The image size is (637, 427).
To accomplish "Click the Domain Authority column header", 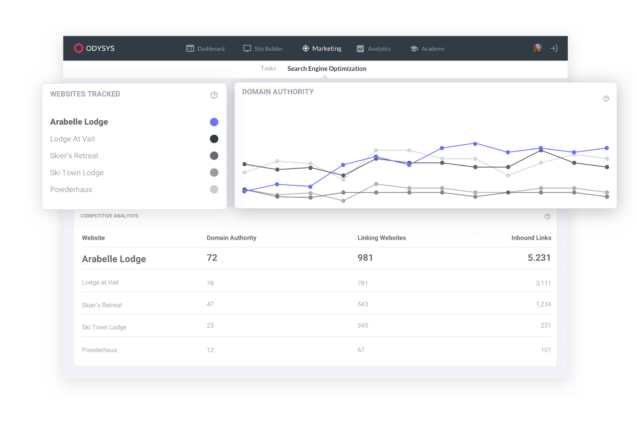I will pyautogui.click(x=231, y=238).
